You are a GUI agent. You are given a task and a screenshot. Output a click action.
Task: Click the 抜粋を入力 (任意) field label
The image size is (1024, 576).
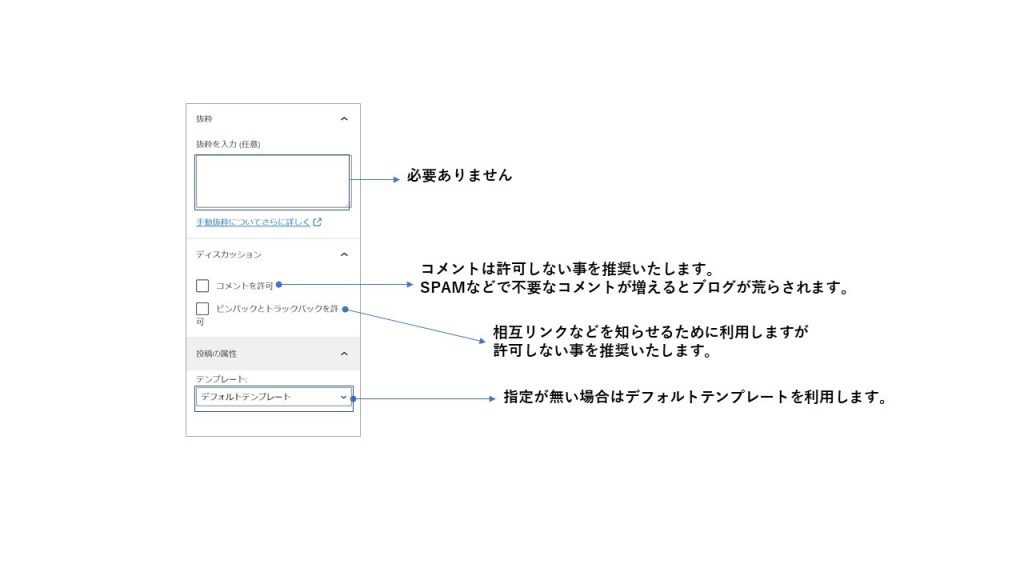click(228, 144)
